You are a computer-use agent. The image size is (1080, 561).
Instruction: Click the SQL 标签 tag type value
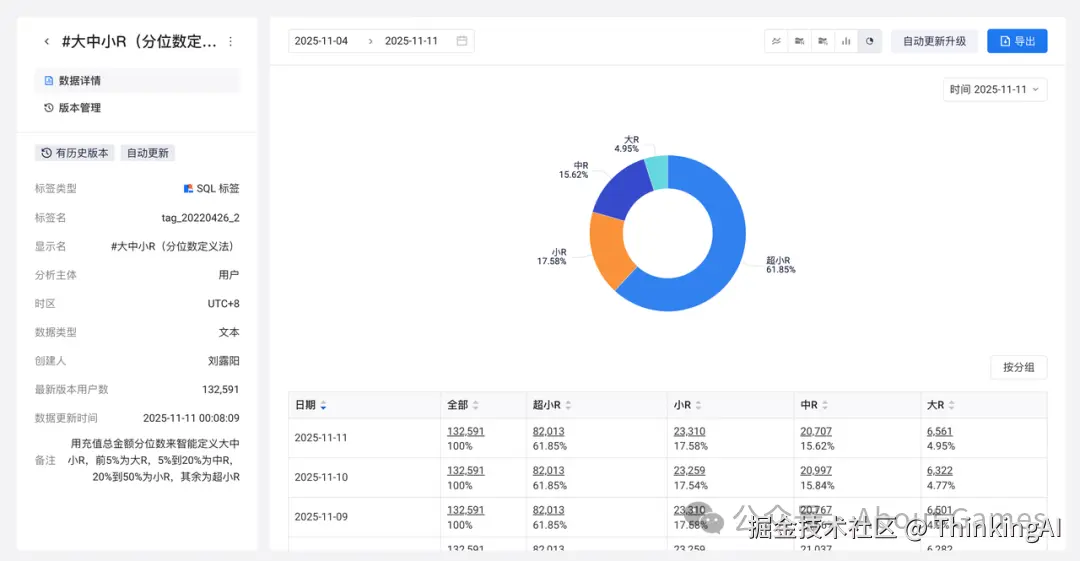[x=211, y=188]
